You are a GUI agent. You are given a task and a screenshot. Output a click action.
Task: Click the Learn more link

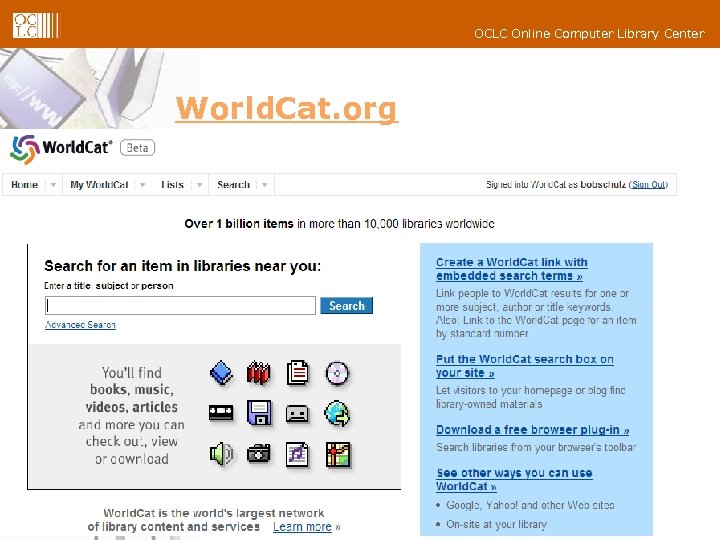tap(302, 527)
